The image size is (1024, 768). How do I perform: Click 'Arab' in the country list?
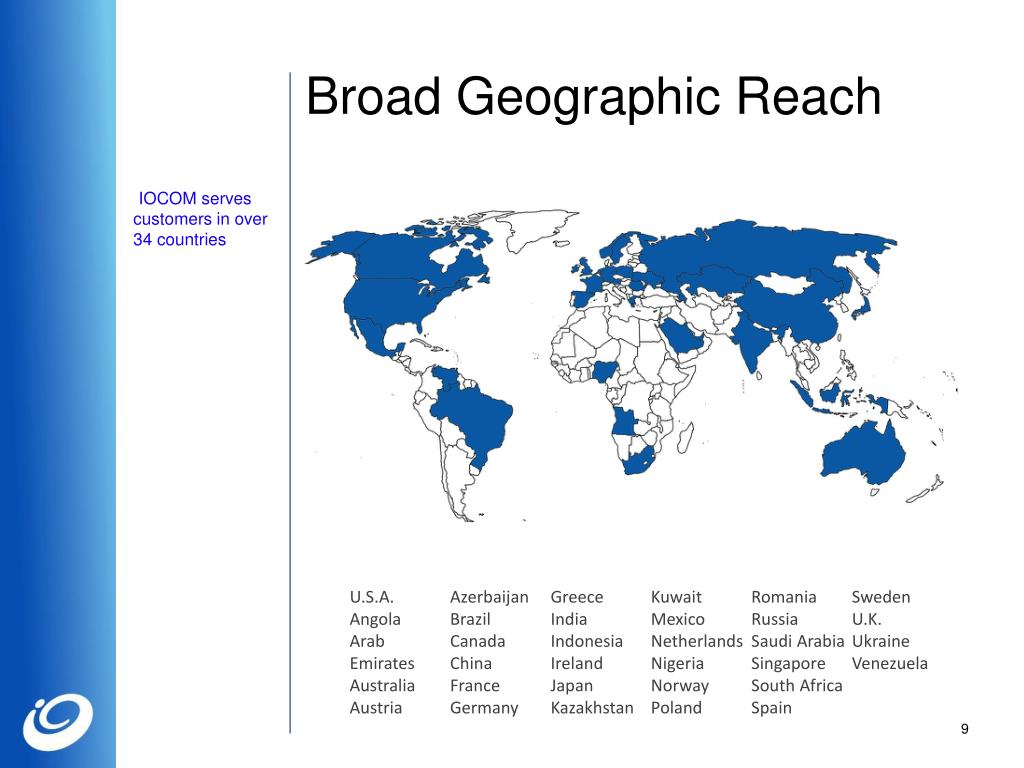[x=367, y=641]
